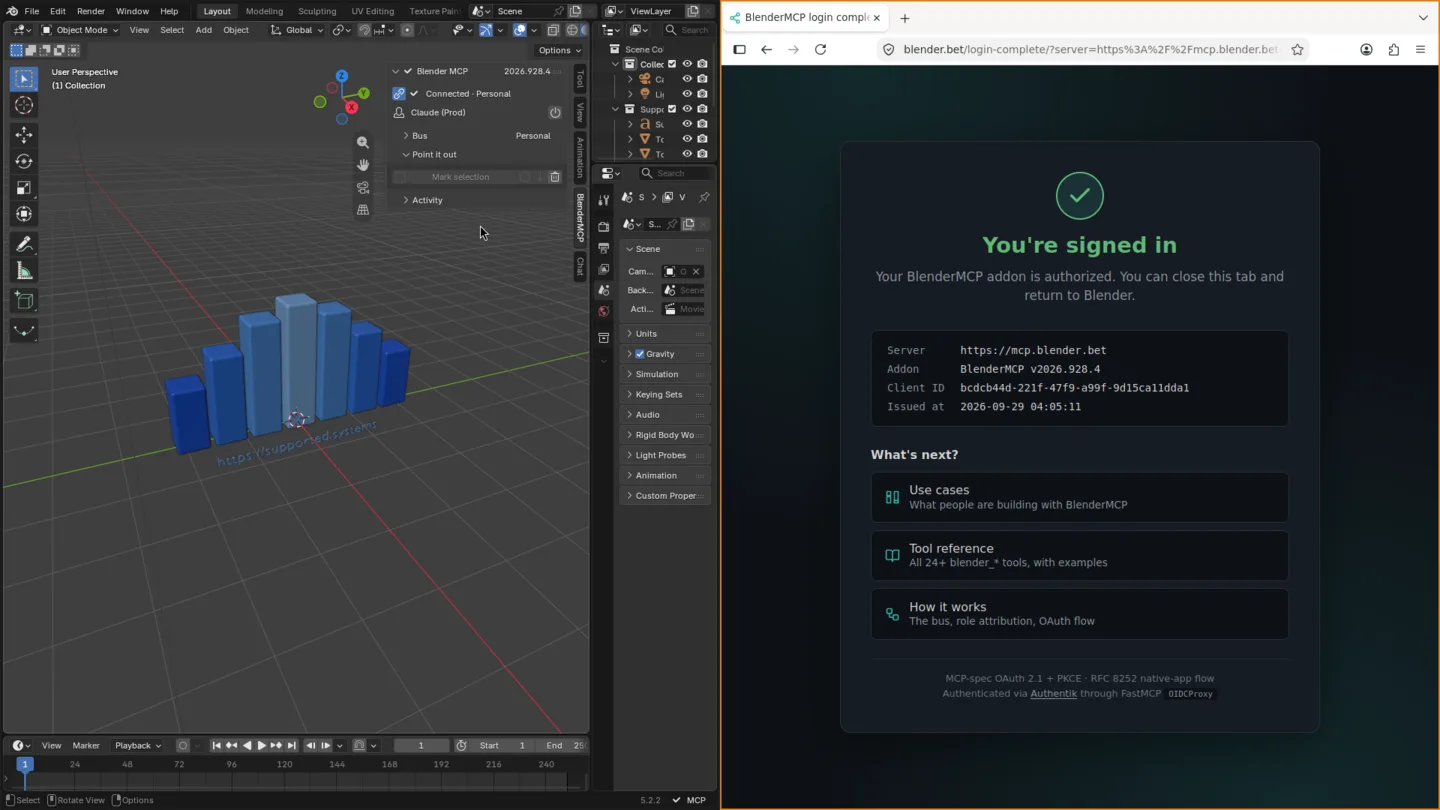Select the 3D Cursor tool
The image size is (1440, 810).
point(24,105)
